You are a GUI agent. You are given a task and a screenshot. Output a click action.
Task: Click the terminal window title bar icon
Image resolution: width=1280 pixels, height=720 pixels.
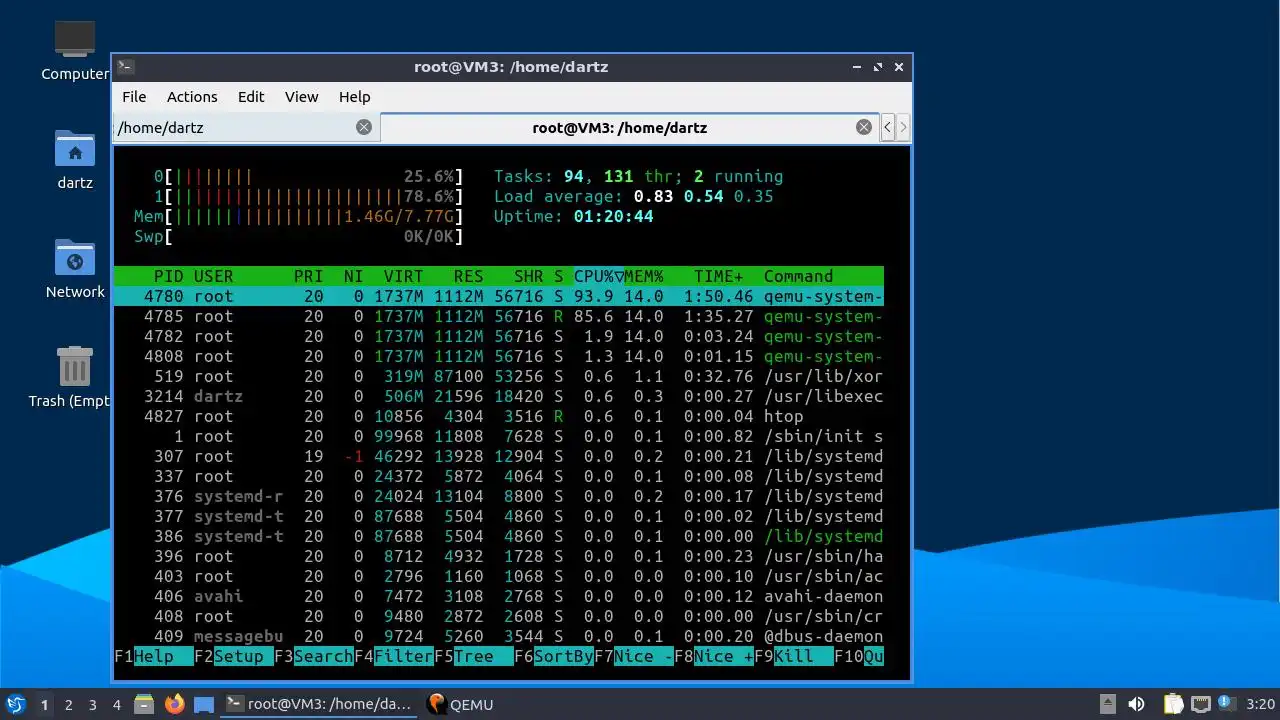[x=125, y=67]
